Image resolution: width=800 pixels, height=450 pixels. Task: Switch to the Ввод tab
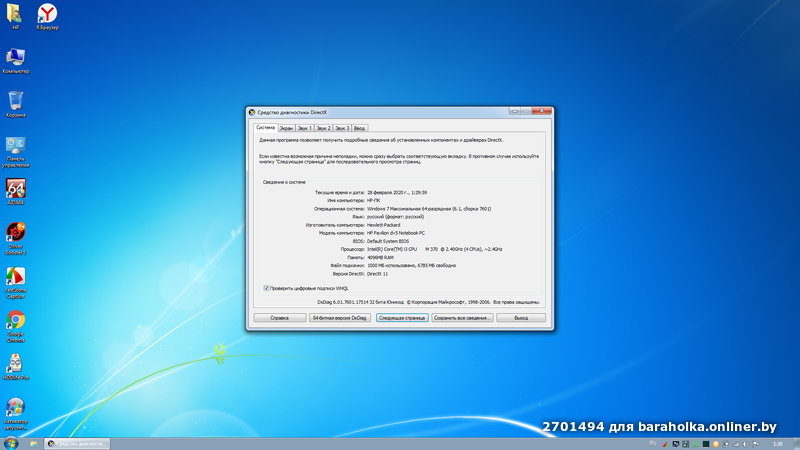click(x=359, y=128)
